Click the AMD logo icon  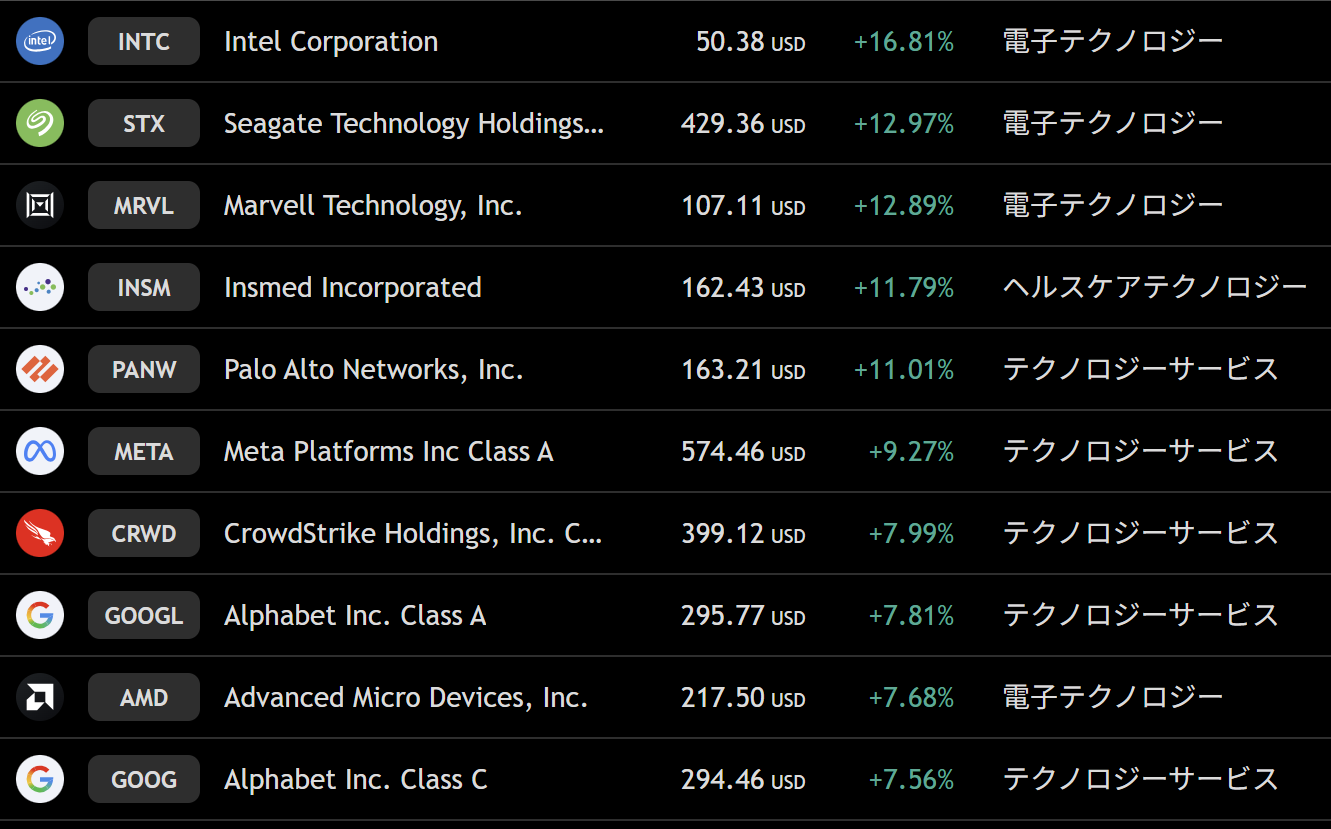click(x=40, y=698)
